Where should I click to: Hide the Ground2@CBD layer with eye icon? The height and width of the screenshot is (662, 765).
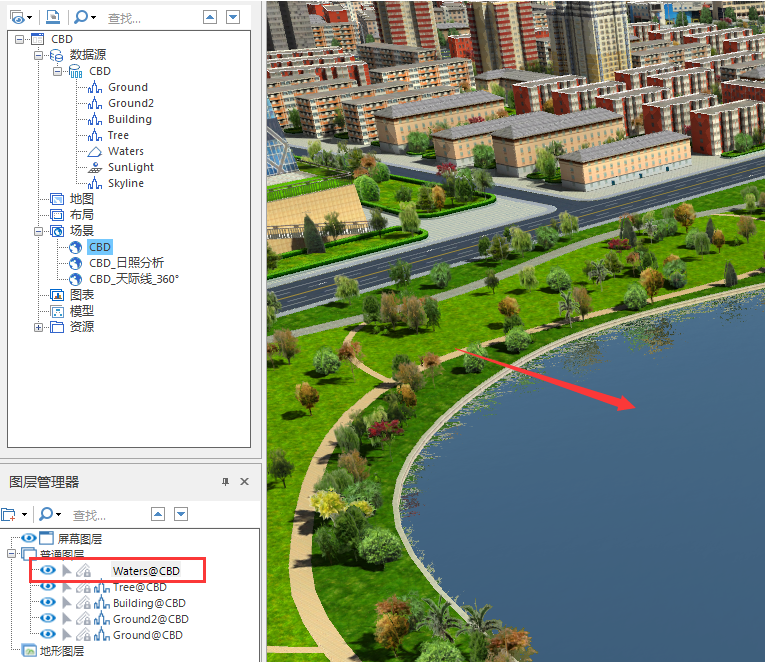48,618
